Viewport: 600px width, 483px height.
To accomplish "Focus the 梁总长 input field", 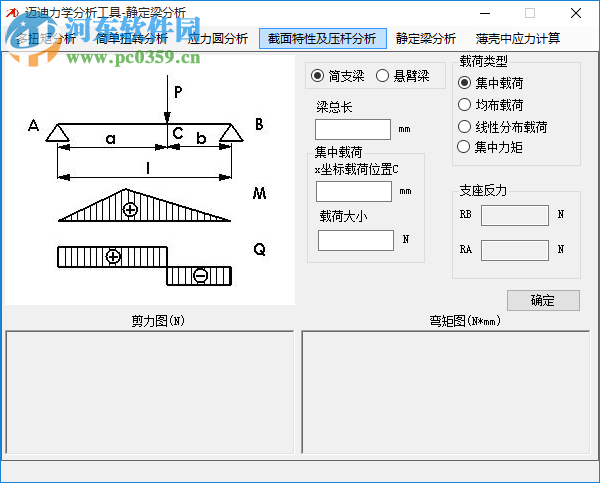I will (353, 129).
